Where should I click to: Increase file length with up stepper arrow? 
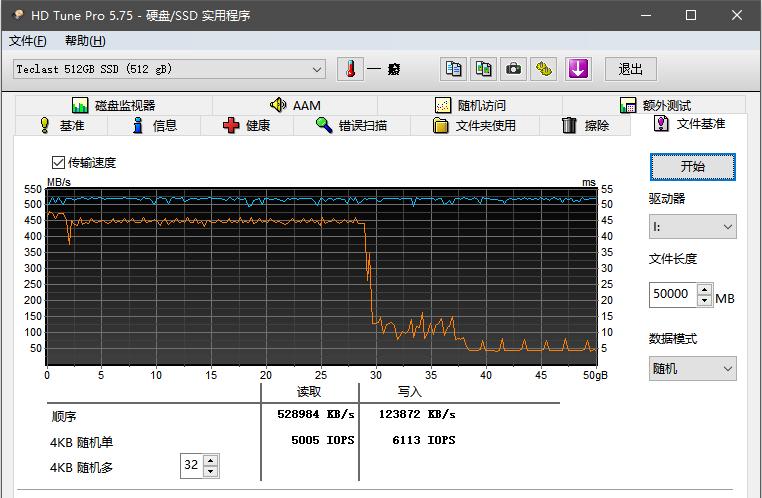(705, 290)
